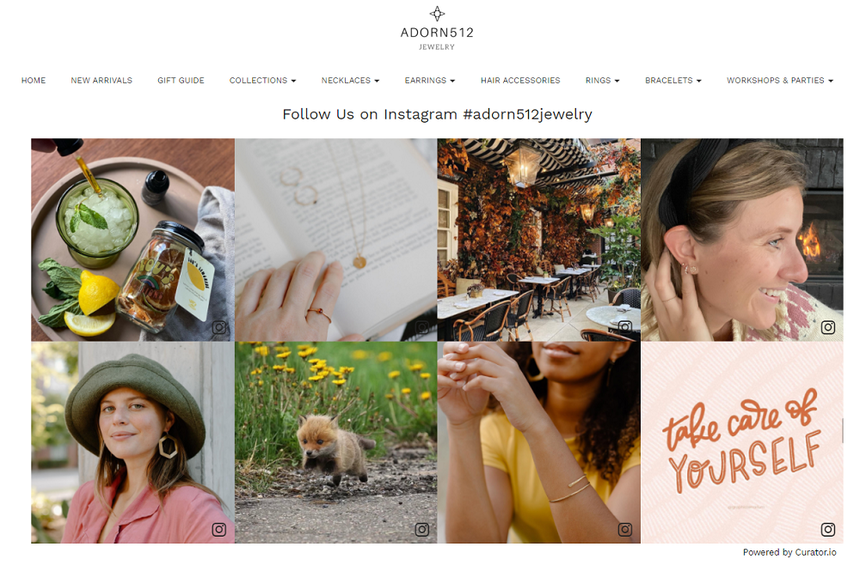Image resolution: width=860 pixels, height=565 pixels.
Task: Open Instagram icon on autumn patio photo
Action: tap(625, 327)
